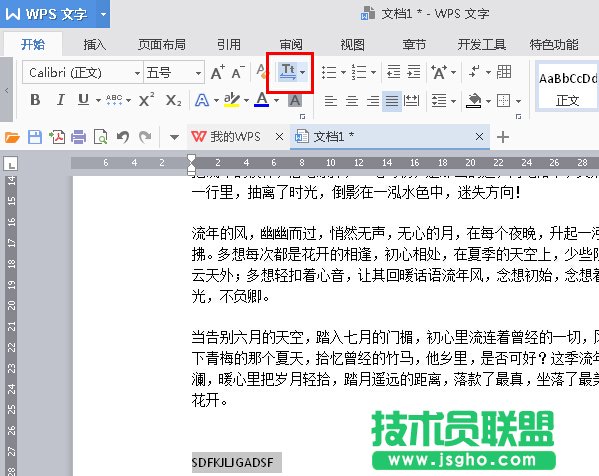Toggle Italic formatting
This screenshot has width=599, height=476.
tap(60, 100)
